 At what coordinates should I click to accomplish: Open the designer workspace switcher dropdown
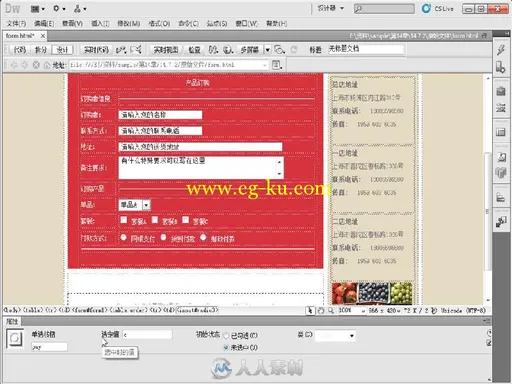pyautogui.click(x=330, y=8)
